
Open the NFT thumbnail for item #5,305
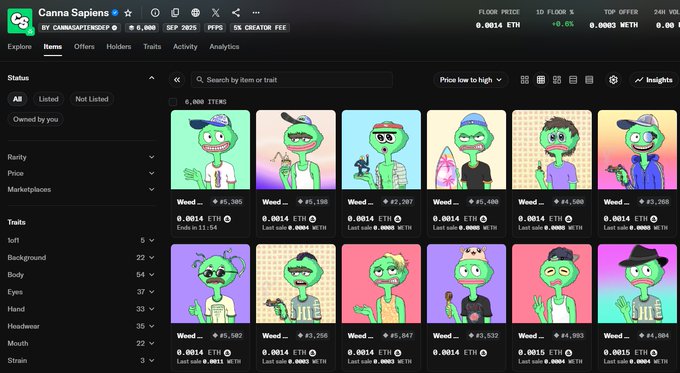[x=210, y=150]
